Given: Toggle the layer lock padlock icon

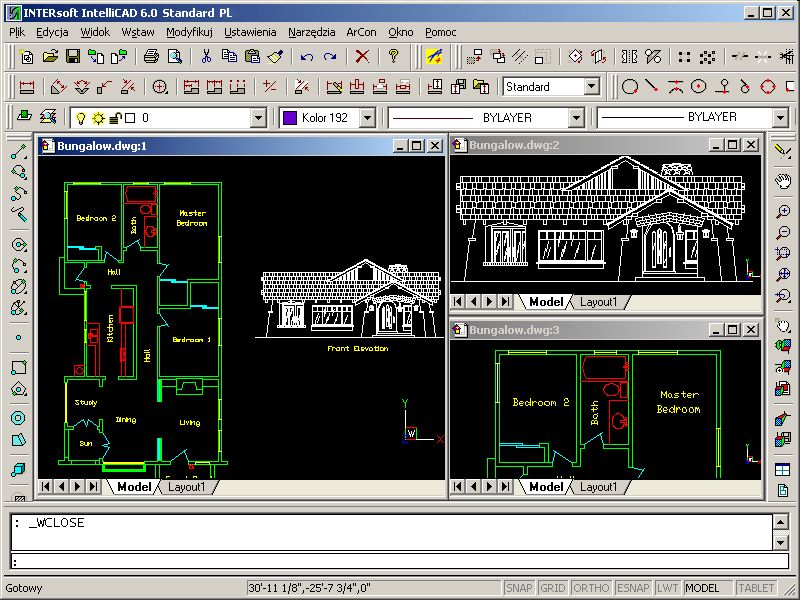Looking at the screenshot, I should [115, 118].
